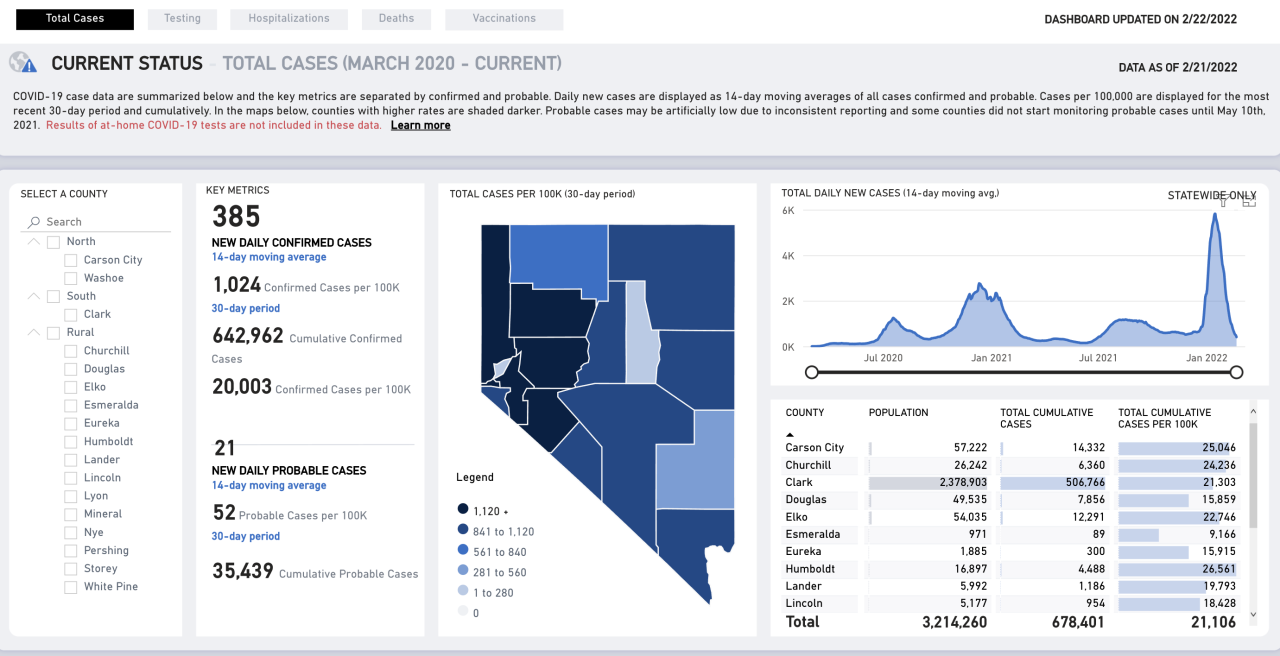The image size is (1280, 656).
Task: Click the globe alert icon beside Current Status
Action: (23, 63)
